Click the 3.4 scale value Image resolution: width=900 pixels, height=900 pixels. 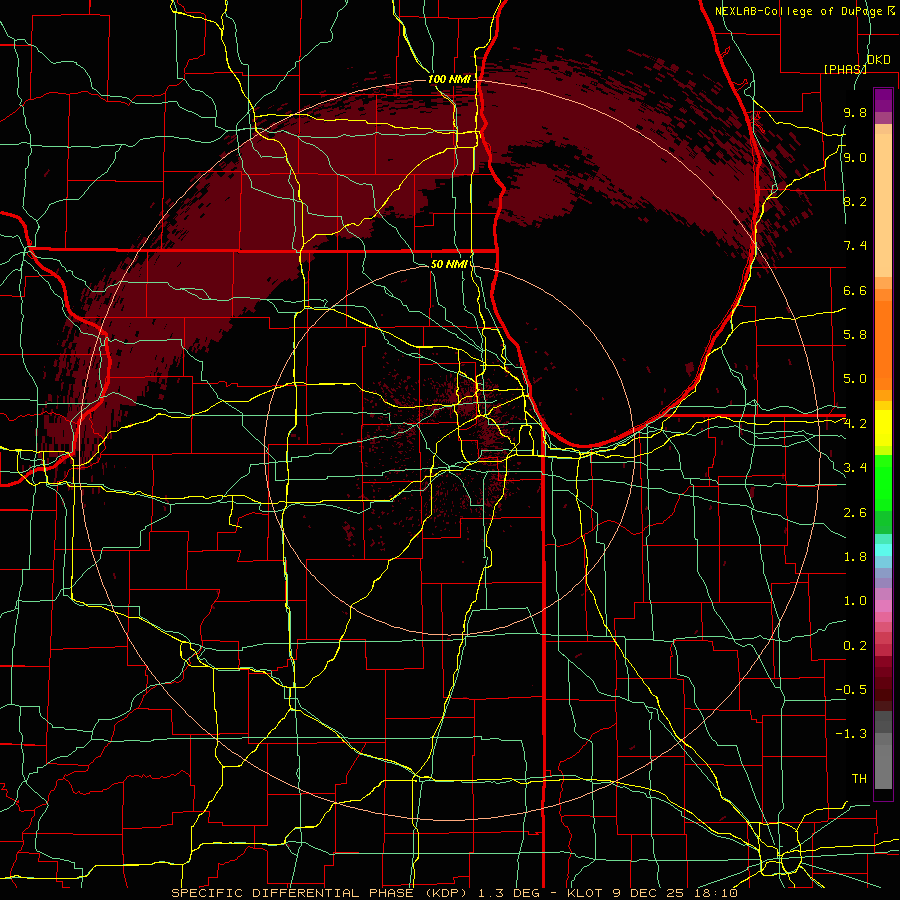(x=855, y=468)
